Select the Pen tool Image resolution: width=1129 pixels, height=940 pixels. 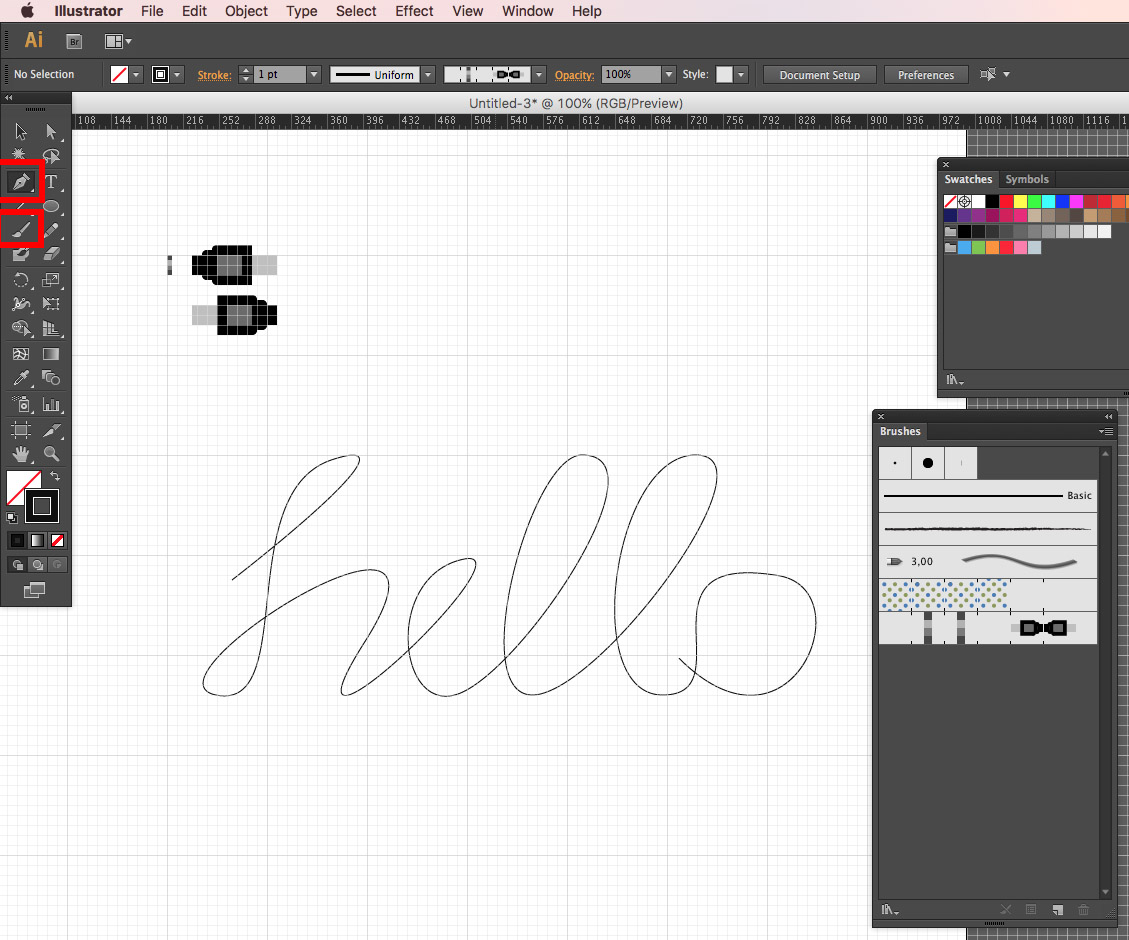tap(20, 182)
